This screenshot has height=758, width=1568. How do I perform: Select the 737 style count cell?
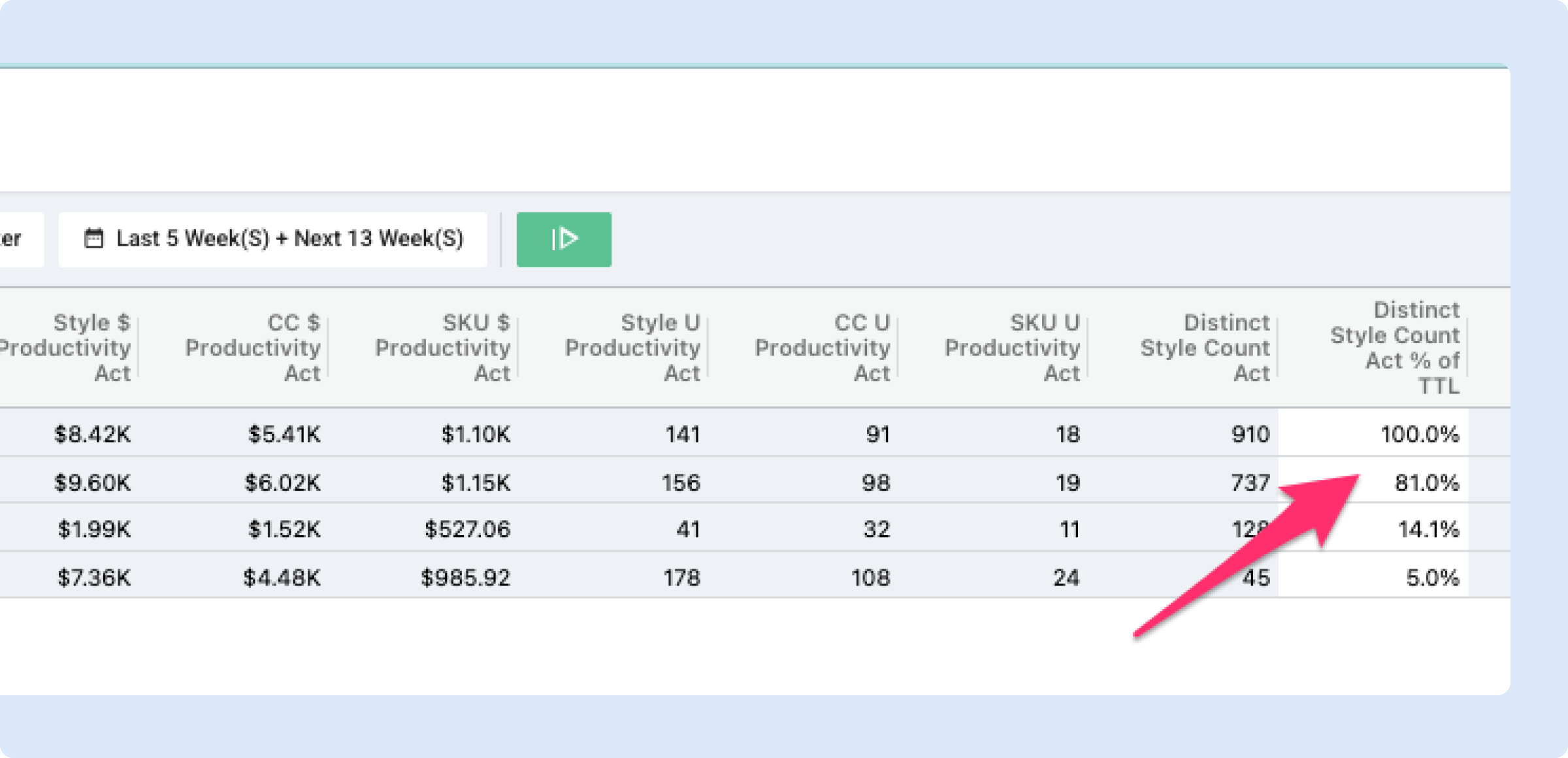click(x=1250, y=483)
